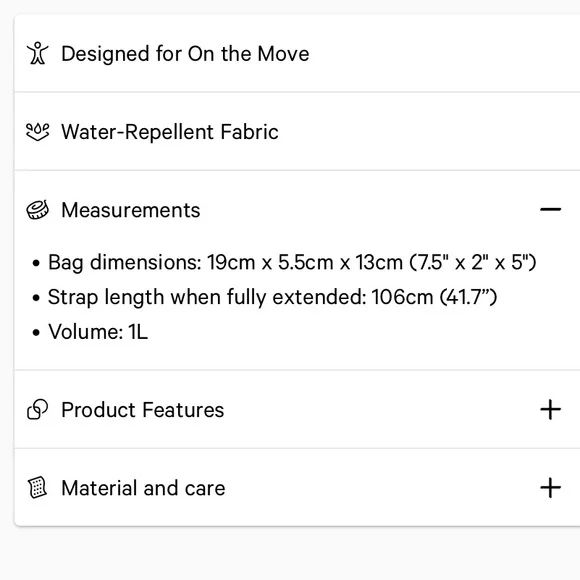Expand Material and care with the plus icon

point(550,488)
